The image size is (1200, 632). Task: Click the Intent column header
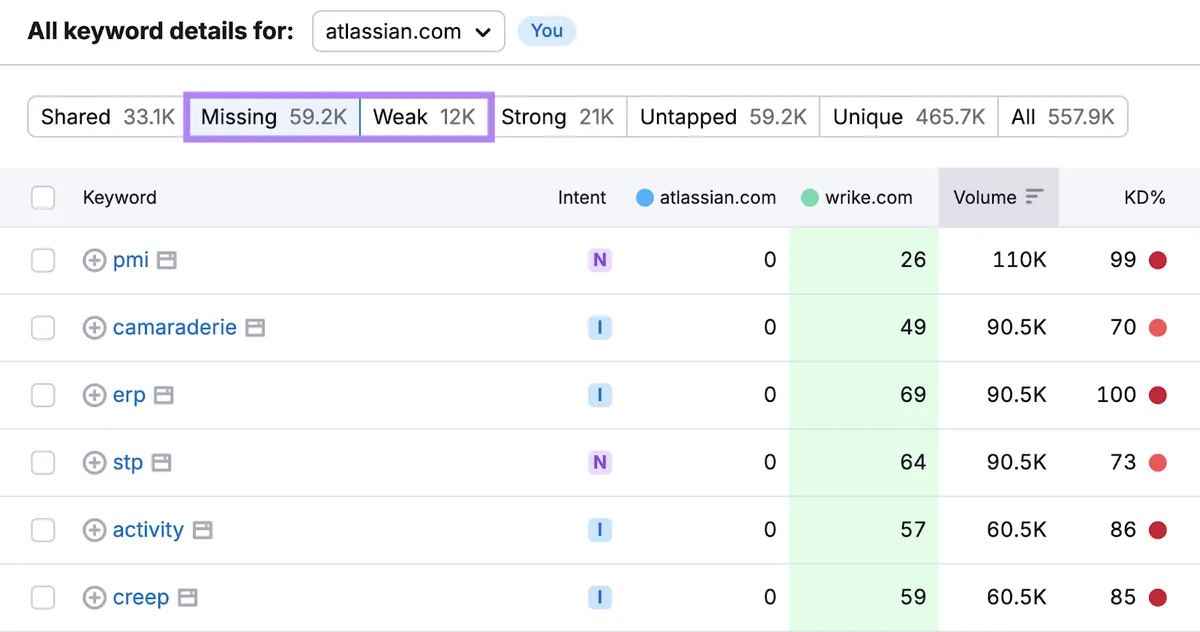[x=582, y=197]
